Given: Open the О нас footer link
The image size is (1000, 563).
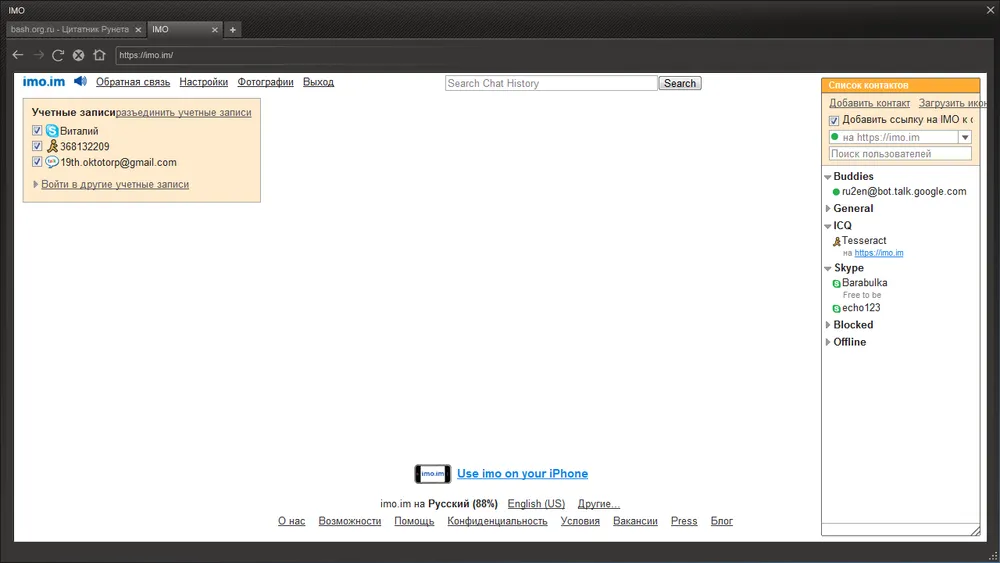Looking at the screenshot, I should [x=291, y=521].
